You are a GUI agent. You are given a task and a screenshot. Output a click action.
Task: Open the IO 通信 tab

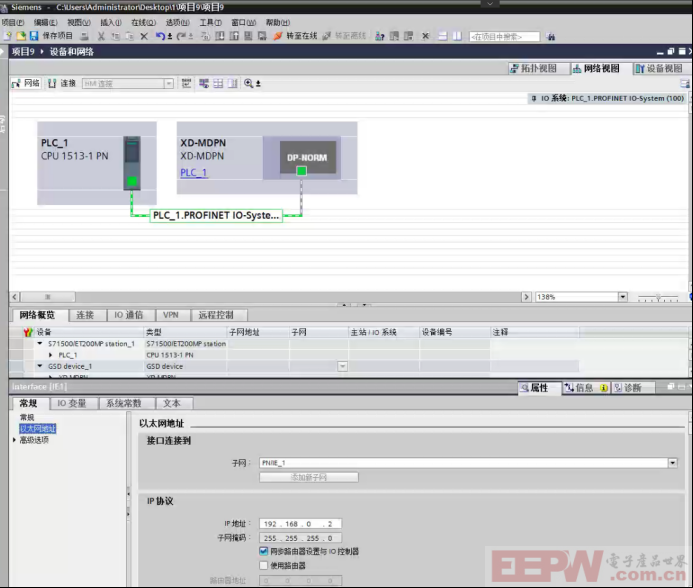[x=129, y=315]
